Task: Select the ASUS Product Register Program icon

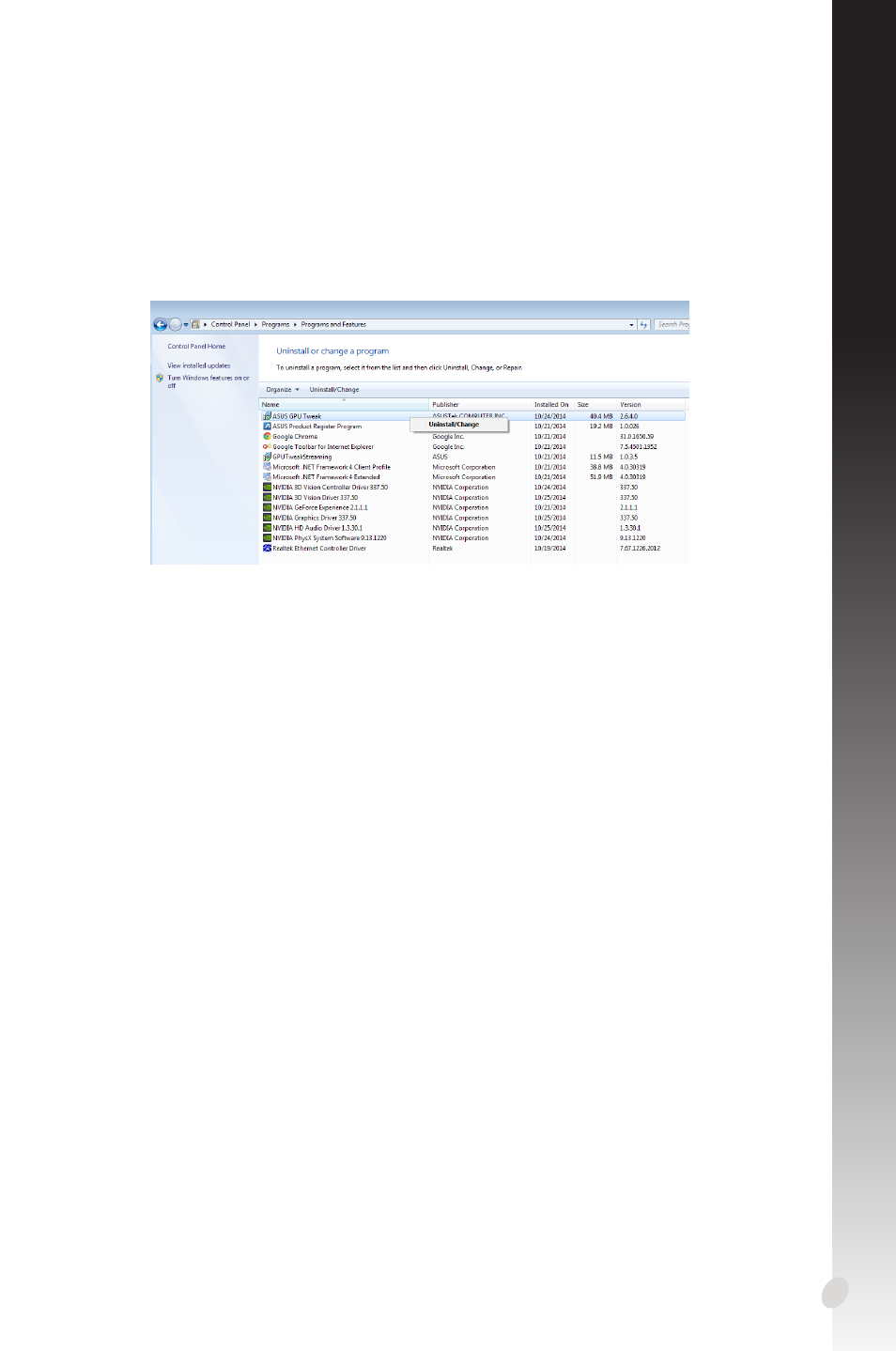Action: tap(267, 426)
